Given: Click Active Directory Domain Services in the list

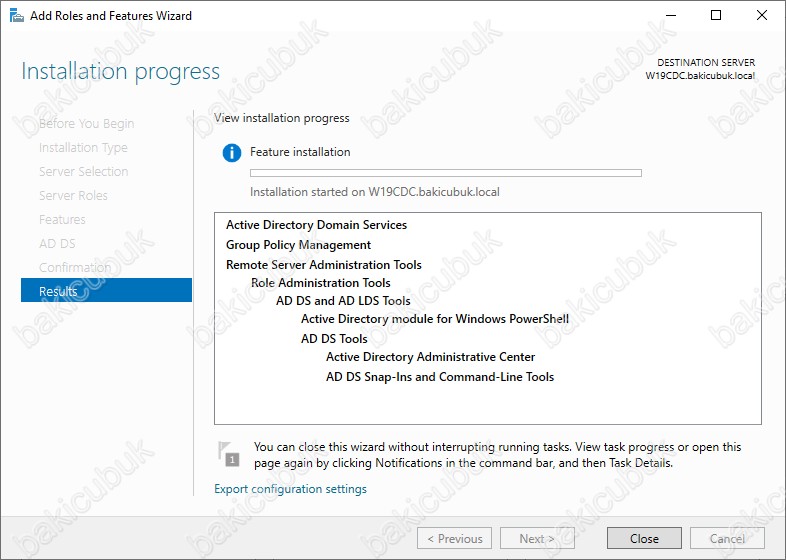Looking at the screenshot, I should pyautogui.click(x=316, y=225).
